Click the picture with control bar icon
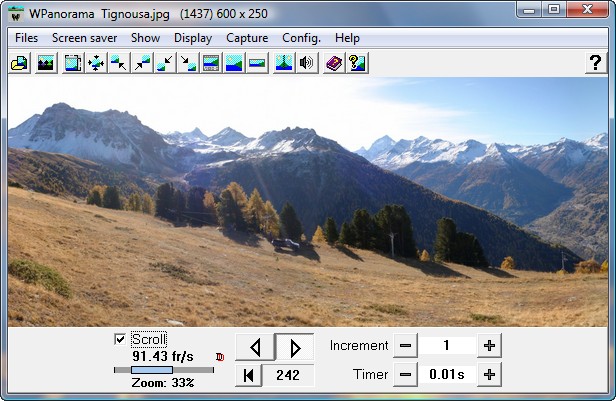Image resolution: width=616 pixels, height=401 pixels. [x=211, y=63]
